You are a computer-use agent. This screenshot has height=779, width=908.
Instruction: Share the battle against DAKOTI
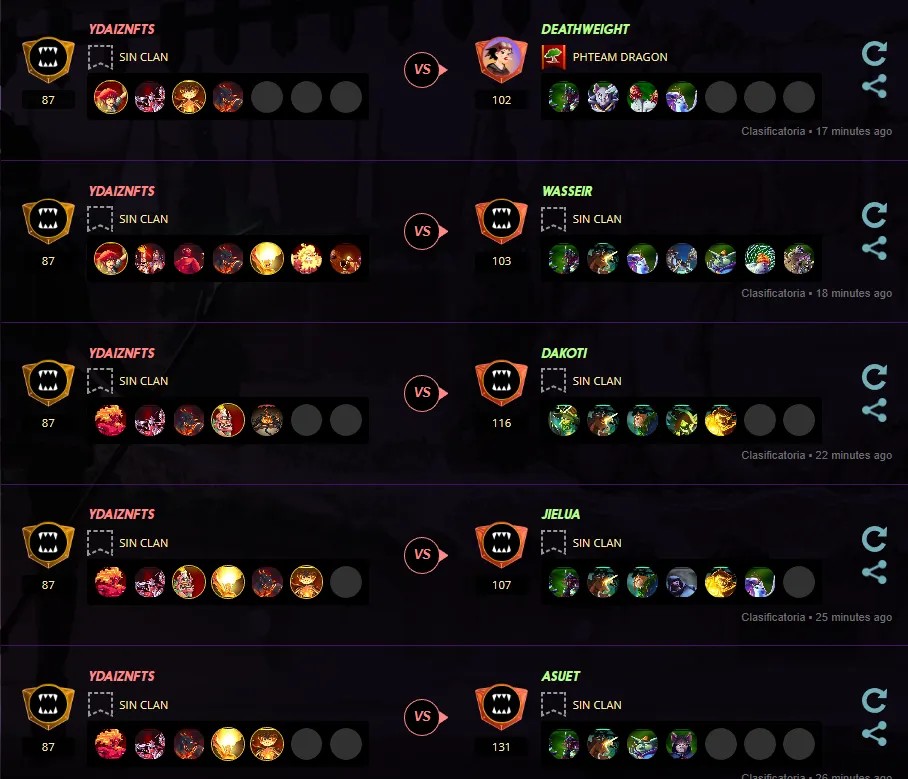(x=874, y=409)
